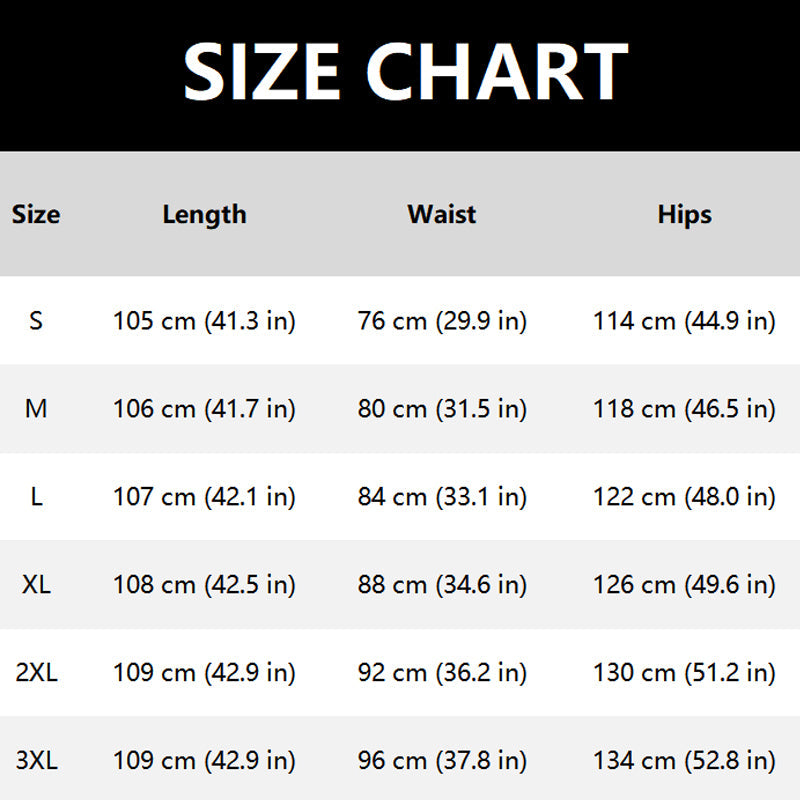The image size is (800, 800).
Task: Click the 107 cm (42.1 in) length cell
Action: tap(204, 497)
